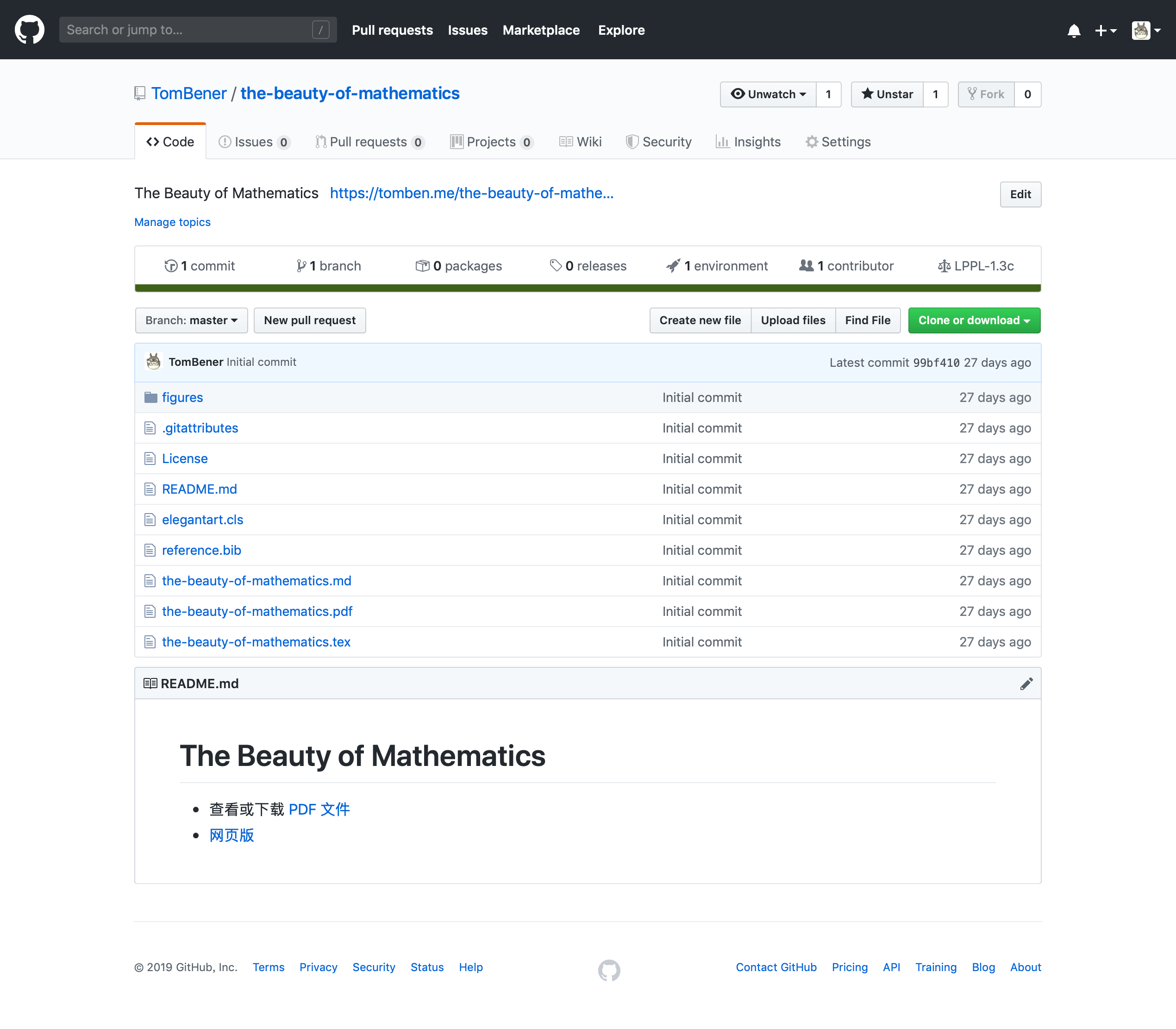The image size is (1176, 1029).
Task: Open the LPPL-1.3c license link
Action: (x=976, y=266)
